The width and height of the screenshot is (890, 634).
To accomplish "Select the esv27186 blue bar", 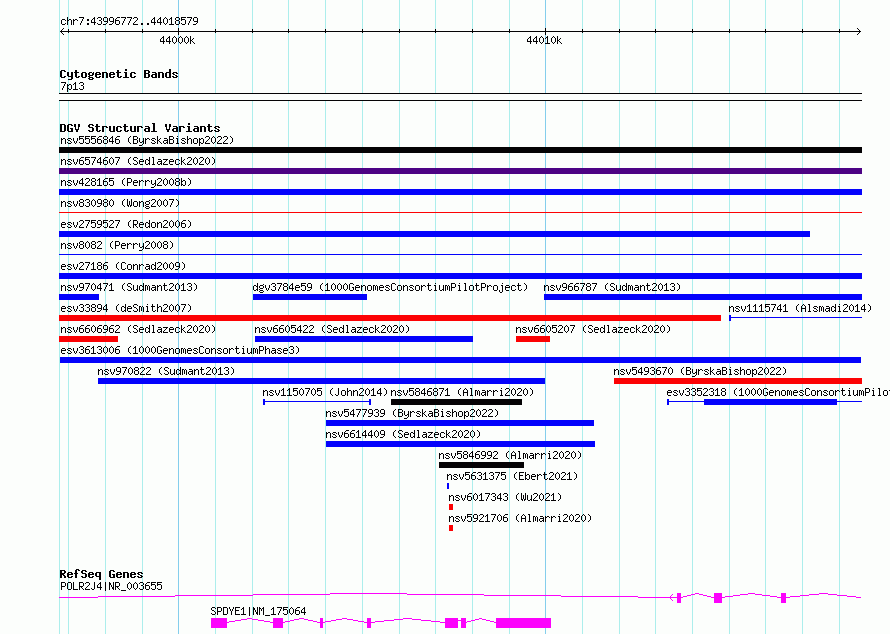I will pyautogui.click(x=460, y=276).
